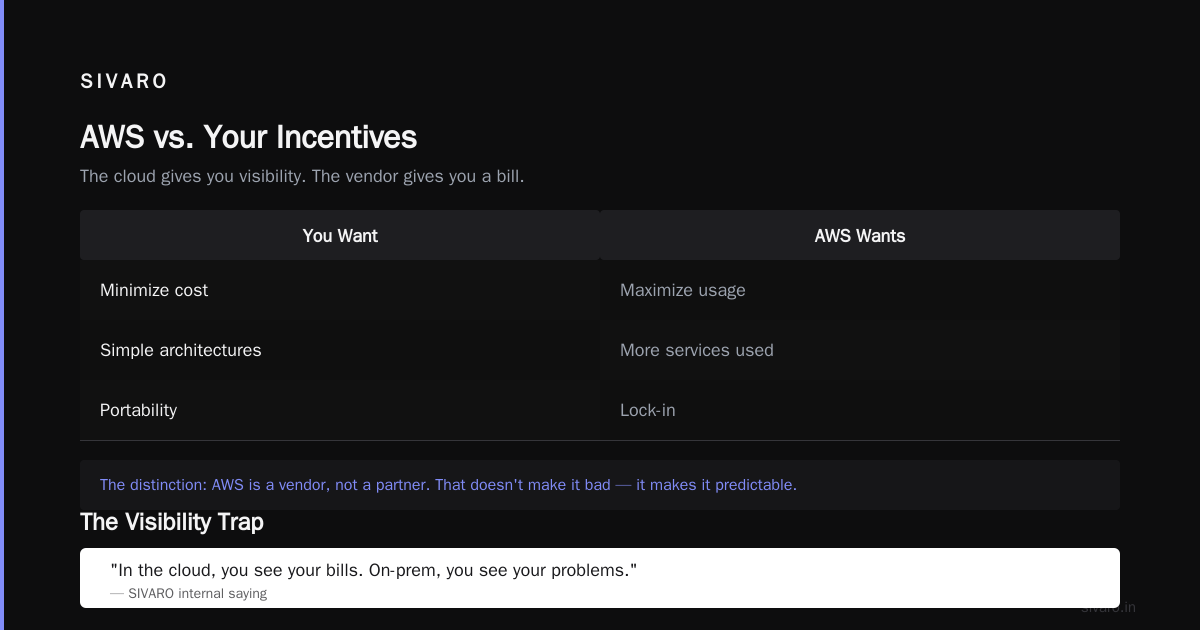This screenshot has height=630, width=1200.
Task: Select the 'Minimize cost' cell
Action: pos(340,290)
